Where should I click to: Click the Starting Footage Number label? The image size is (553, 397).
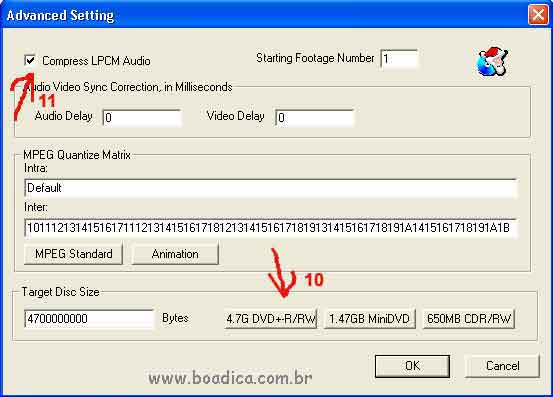315,58
